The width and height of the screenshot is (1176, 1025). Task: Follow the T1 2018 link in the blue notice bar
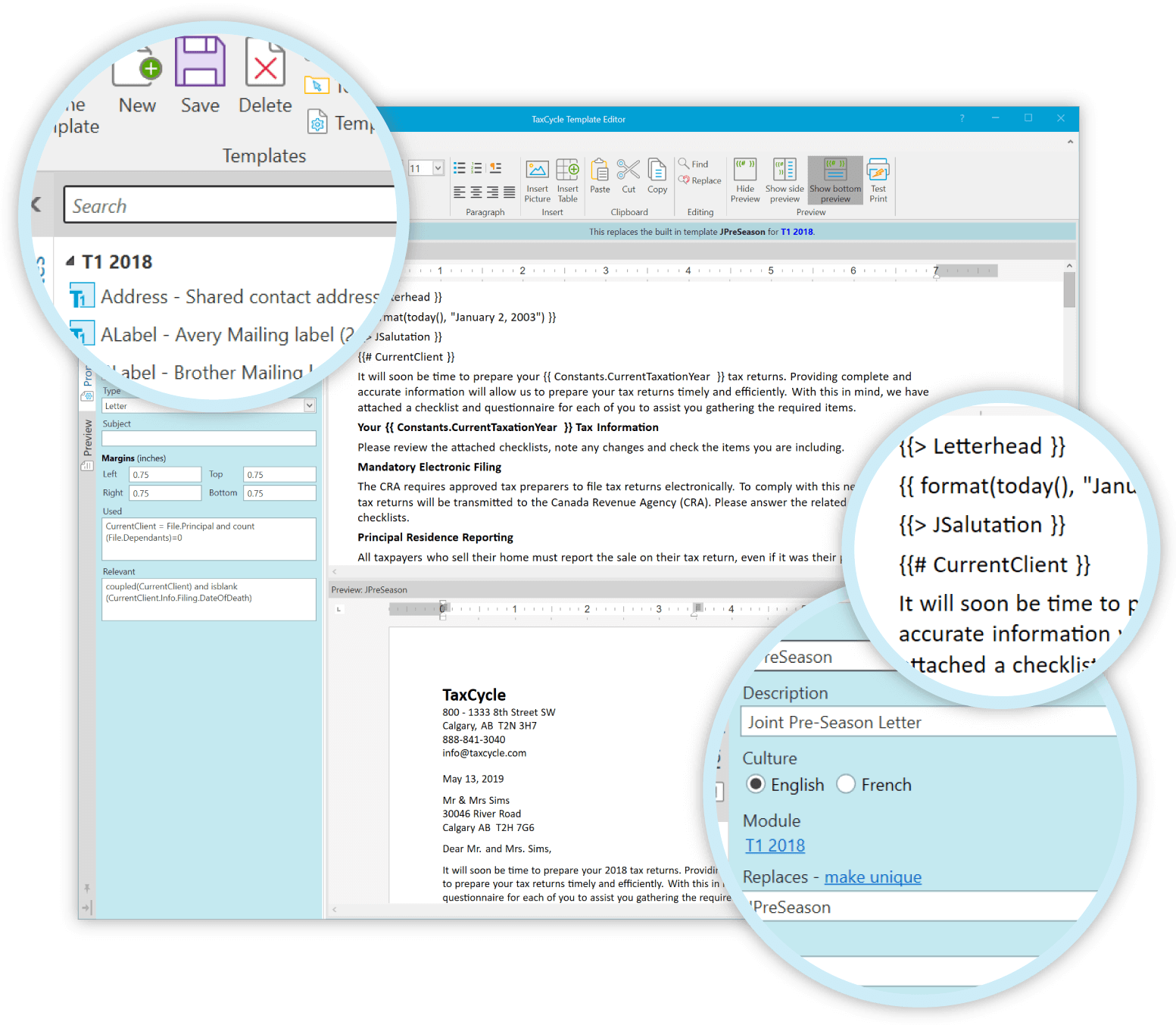tap(797, 232)
